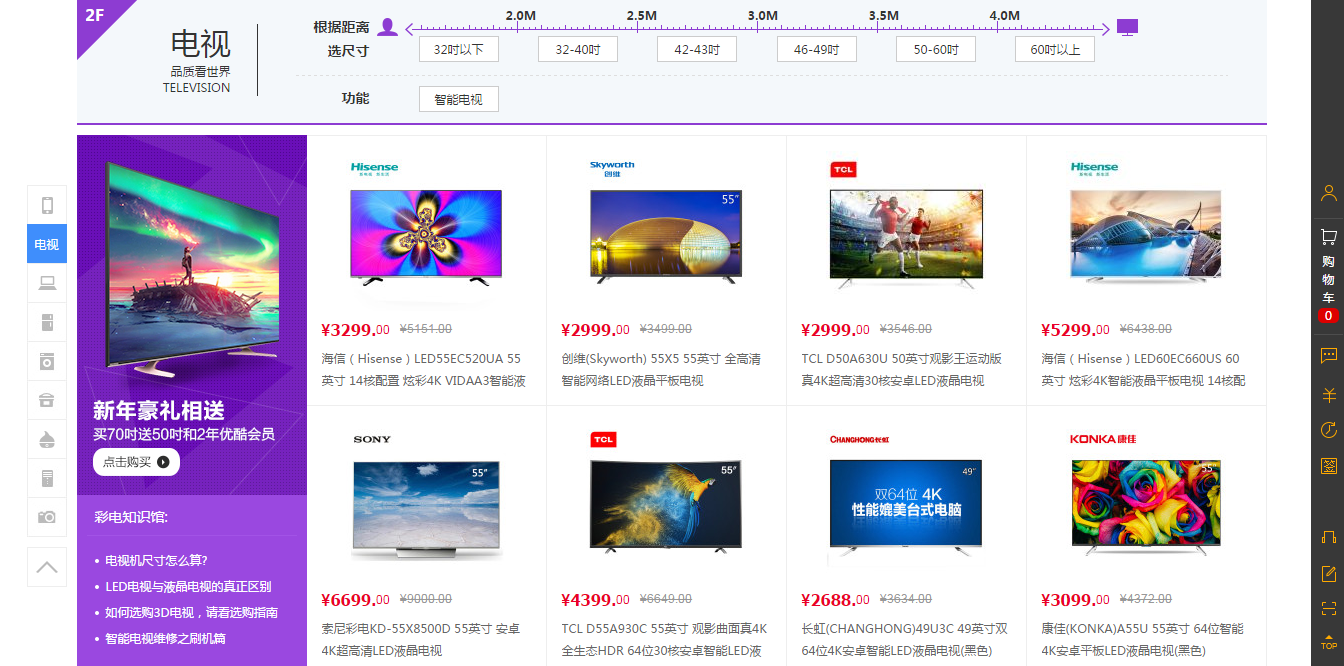
Task: Open the user account icon in right sidebar
Action: (1328, 193)
